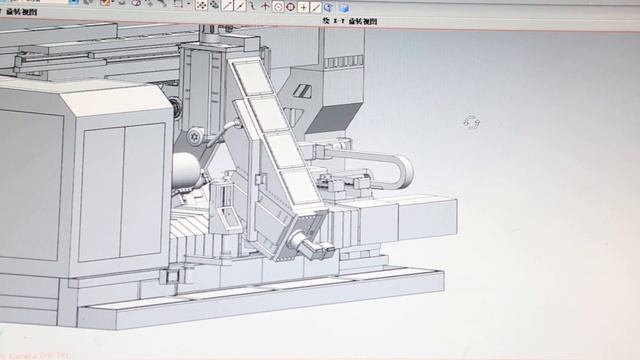This screenshot has height=360, width=640.
Task: Click the X-Y 旋转视图 status text
Action: click(x=350, y=21)
